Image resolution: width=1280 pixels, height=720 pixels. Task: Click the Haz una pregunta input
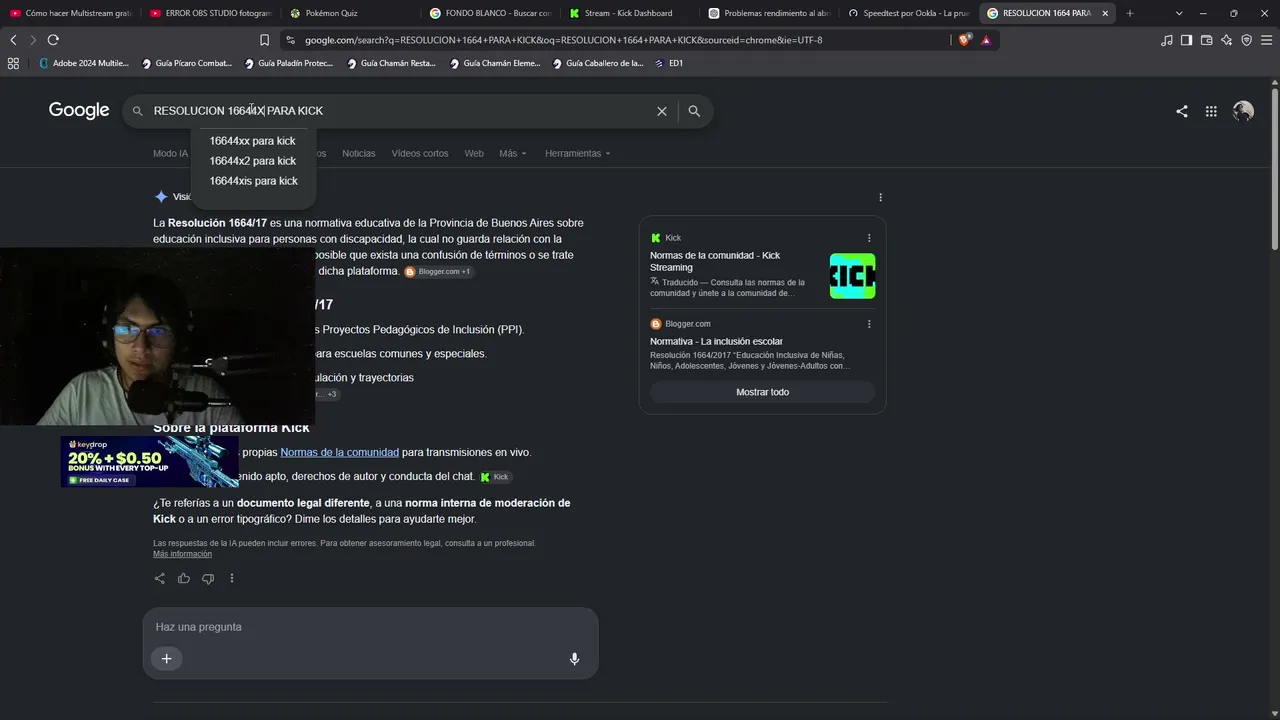pyautogui.click(x=370, y=627)
